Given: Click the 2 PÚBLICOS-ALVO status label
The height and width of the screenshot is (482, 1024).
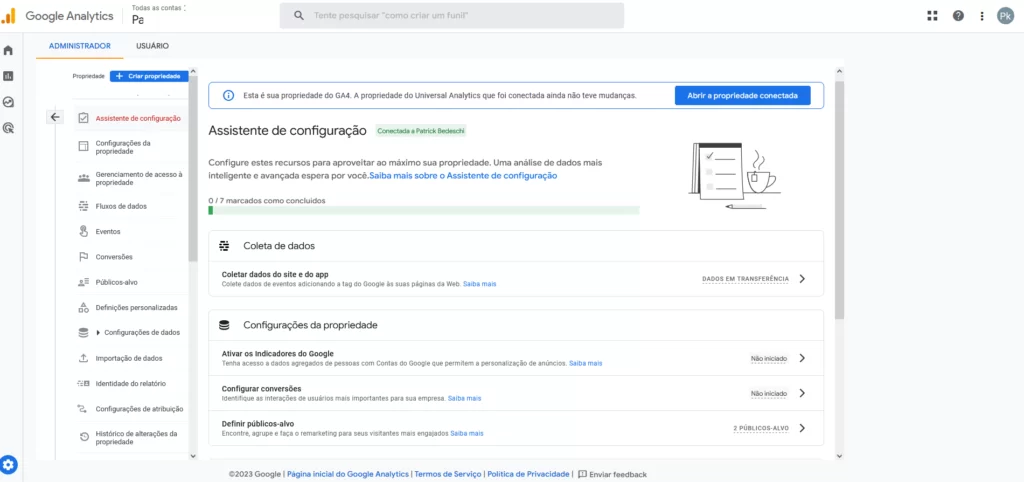Looking at the screenshot, I should (761, 428).
